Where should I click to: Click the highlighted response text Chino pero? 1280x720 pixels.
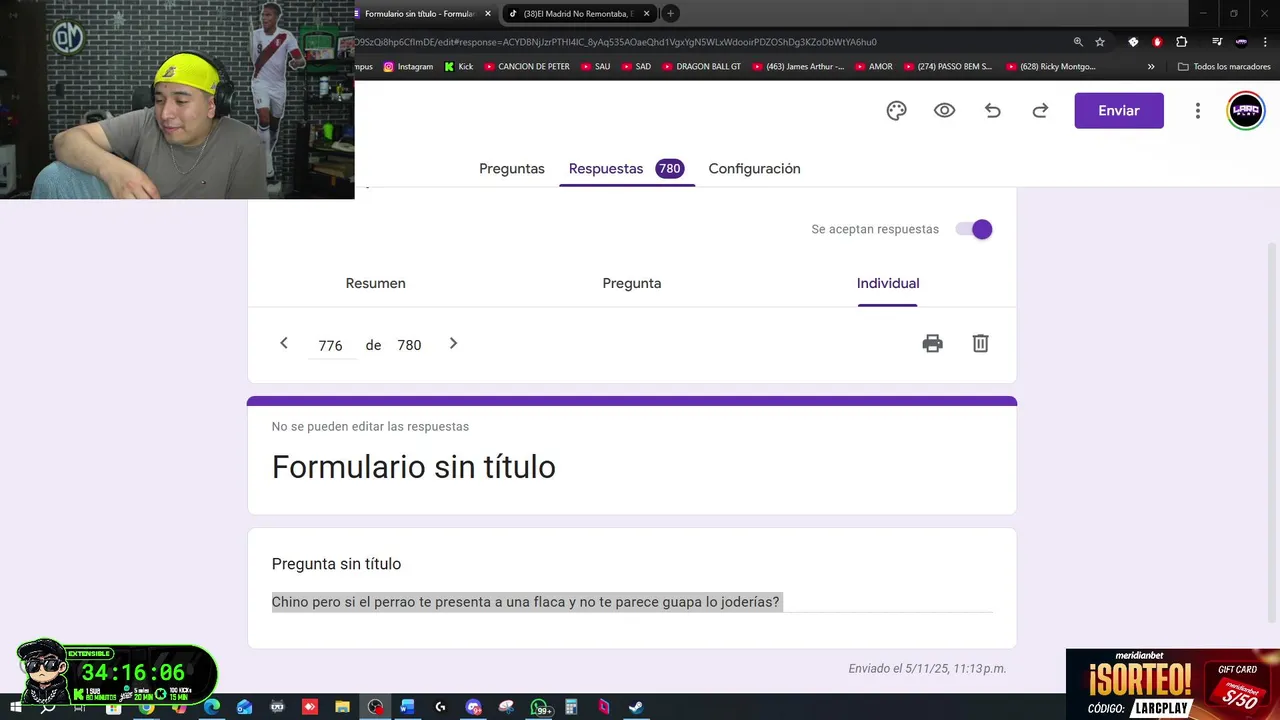[x=526, y=602]
